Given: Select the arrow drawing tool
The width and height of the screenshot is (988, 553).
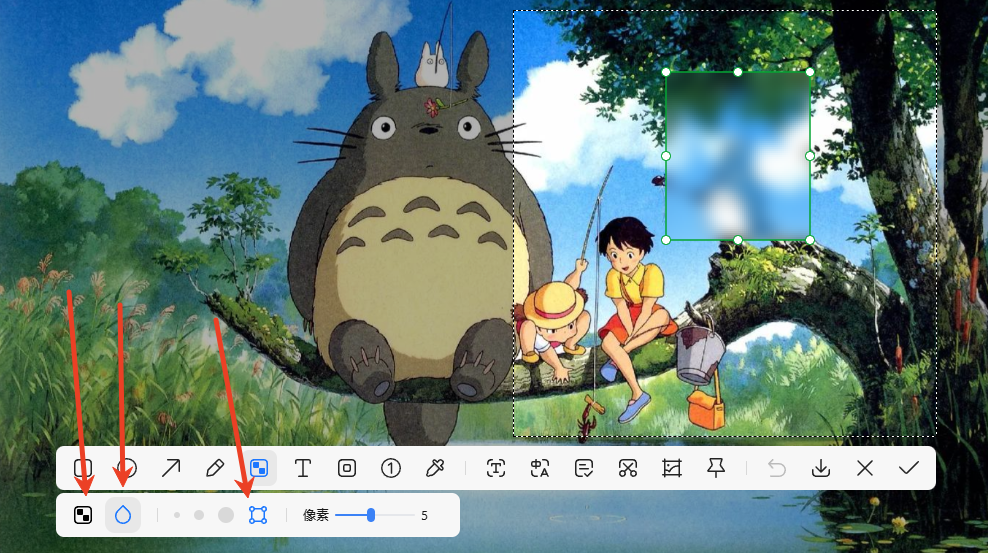Looking at the screenshot, I should 171,468.
